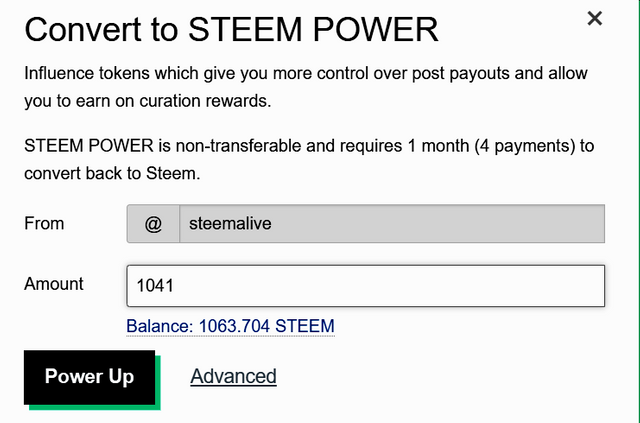The width and height of the screenshot is (640, 423).
Task: Close the Convert to STEEM POWER dialog
Action: click(x=595, y=18)
